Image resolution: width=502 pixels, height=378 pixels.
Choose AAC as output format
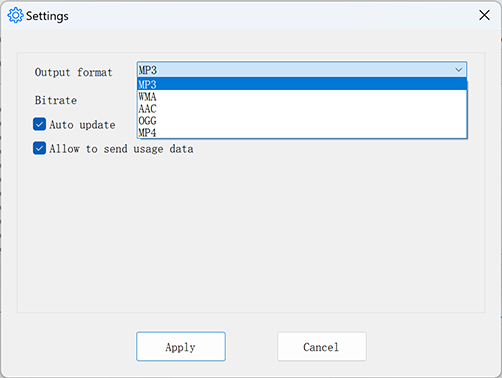302,109
